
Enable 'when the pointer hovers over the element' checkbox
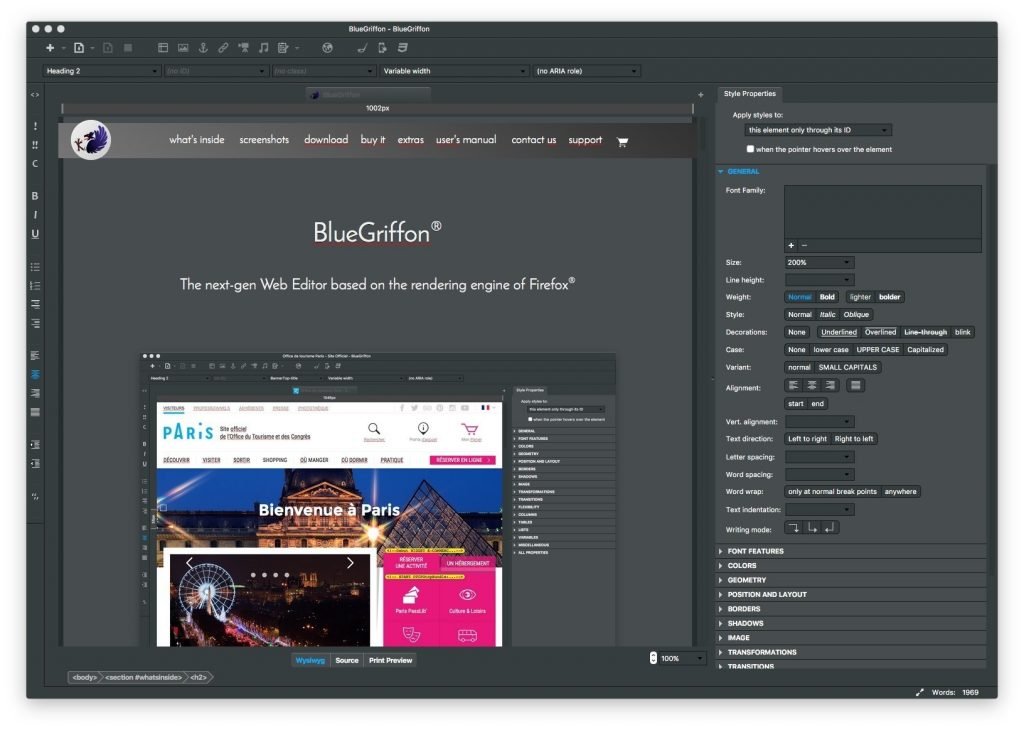(750, 149)
